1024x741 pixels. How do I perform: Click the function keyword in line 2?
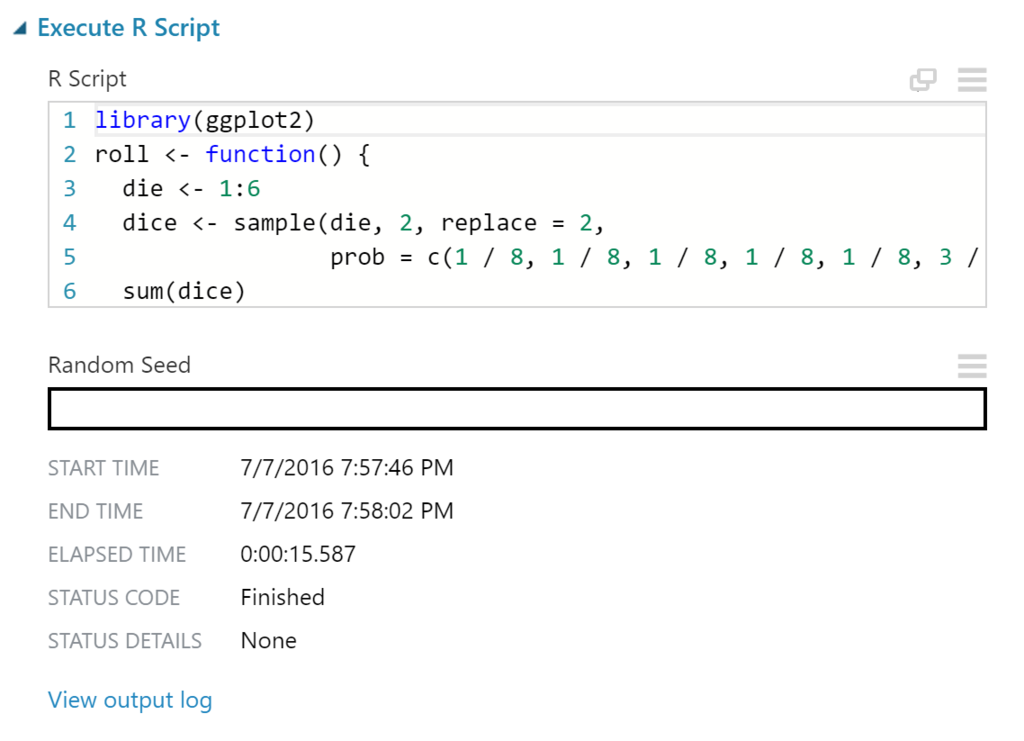pyautogui.click(x=261, y=155)
